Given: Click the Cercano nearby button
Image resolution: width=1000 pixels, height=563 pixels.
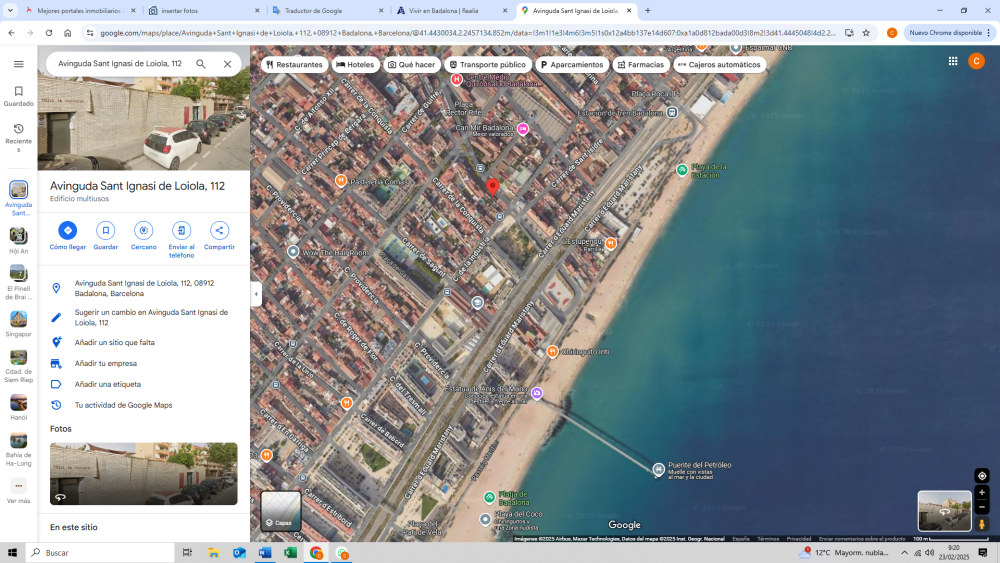Looking at the screenshot, I should pyautogui.click(x=143, y=236).
